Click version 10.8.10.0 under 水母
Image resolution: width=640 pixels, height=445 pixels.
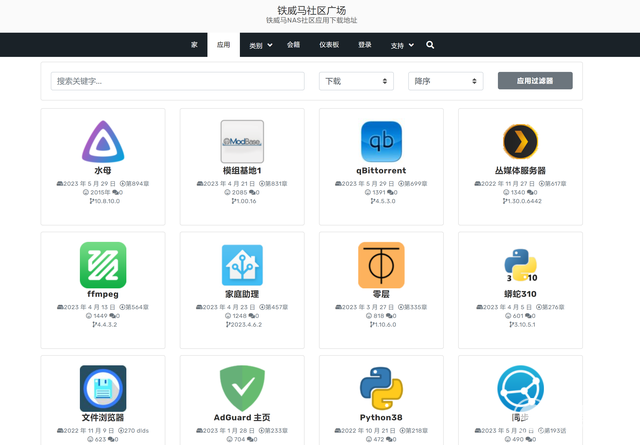pyautogui.click(x=105, y=201)
